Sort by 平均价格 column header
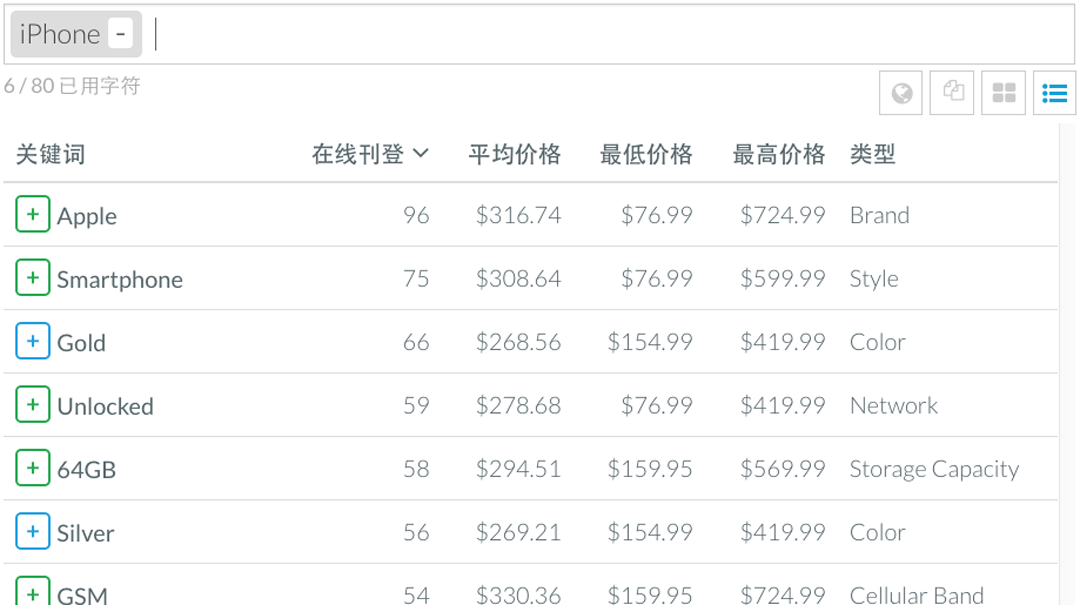Viewport: 1080px width, 605px height. point(515,154)
